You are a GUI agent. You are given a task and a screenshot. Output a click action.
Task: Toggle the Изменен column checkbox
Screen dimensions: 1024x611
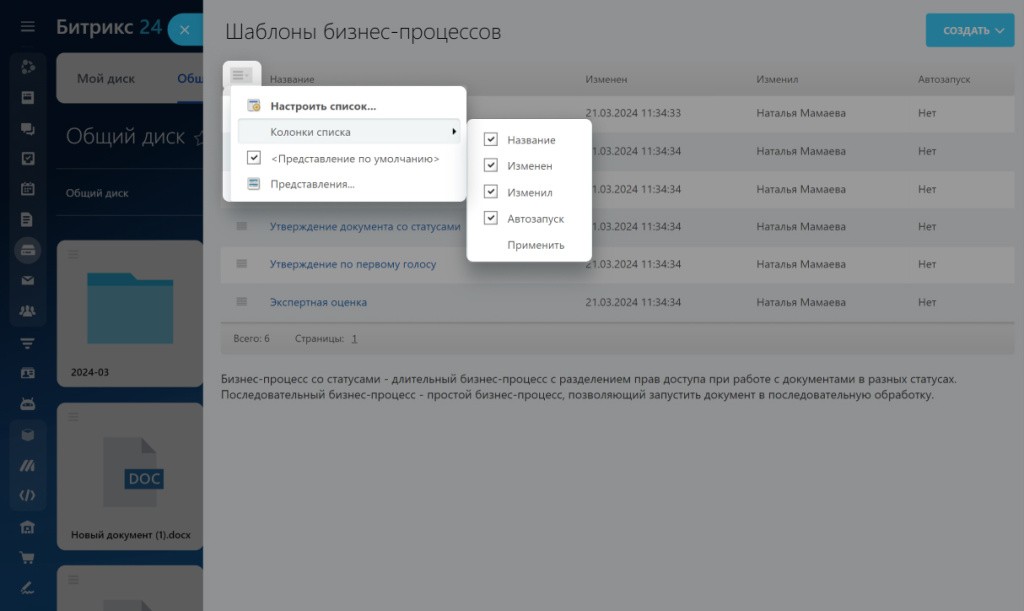point(490,165)
